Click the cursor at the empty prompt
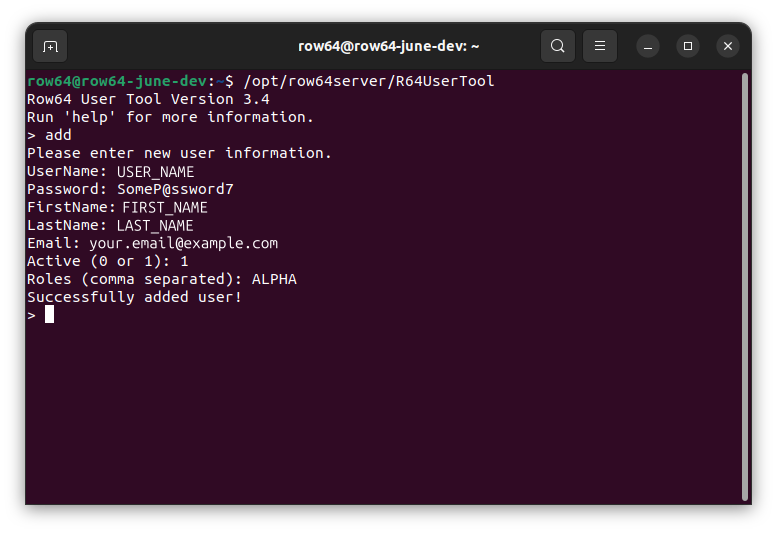 (49, 315)
